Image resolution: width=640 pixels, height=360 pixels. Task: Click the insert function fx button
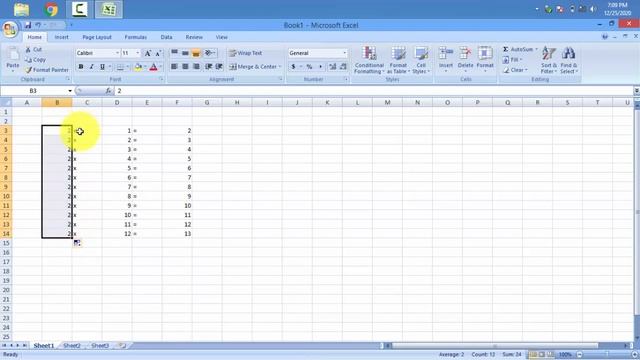108,91
